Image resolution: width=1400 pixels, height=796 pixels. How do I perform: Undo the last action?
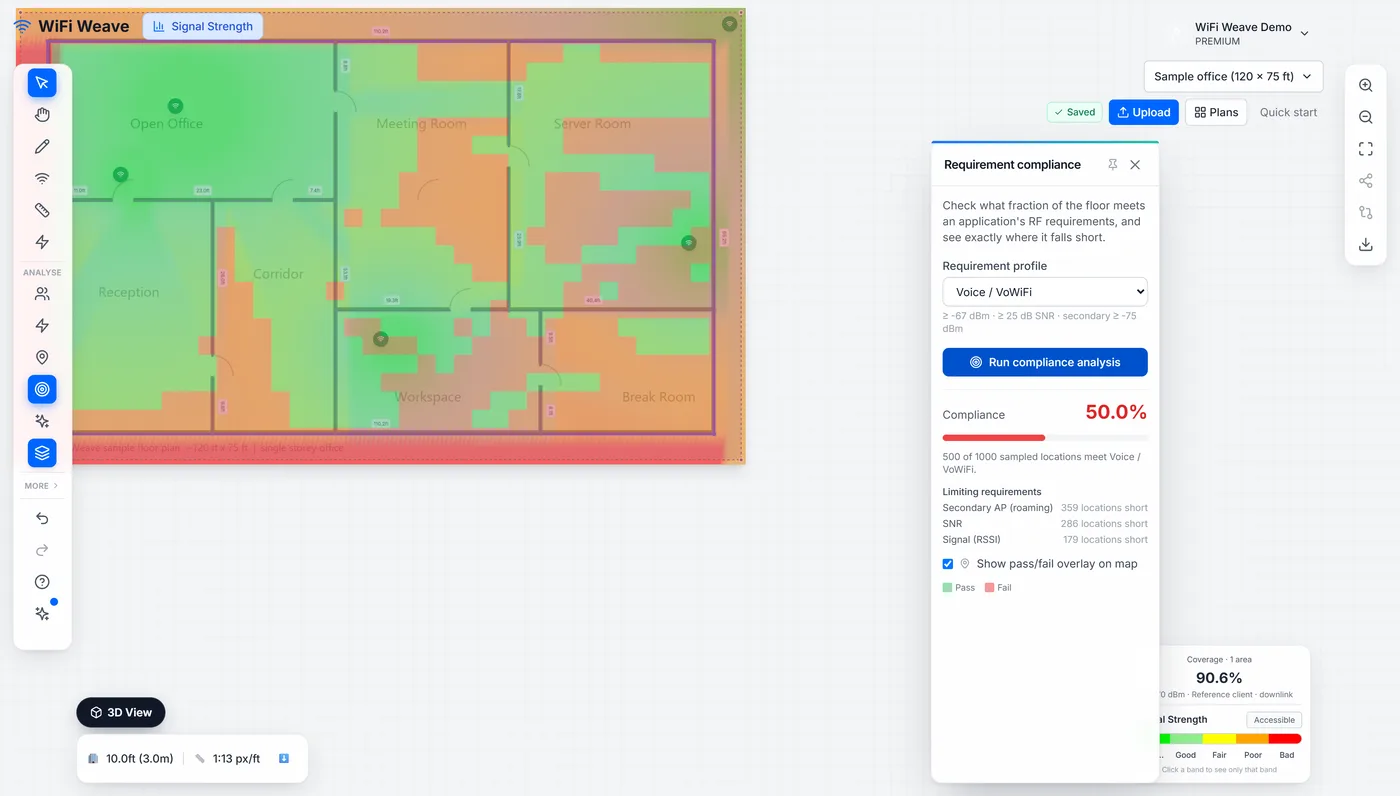pyautogui.click(x=42, y=518)
